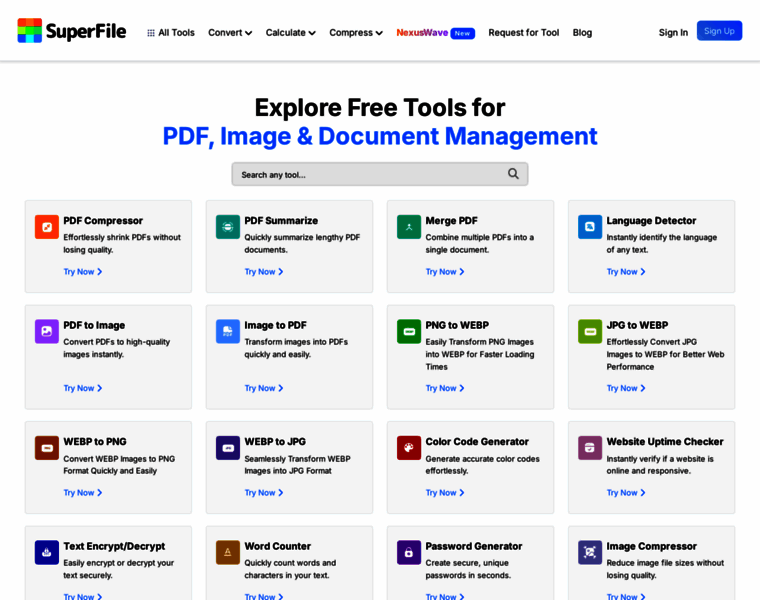
Task: Try Now under Color Code Generator
Action: 444,493
